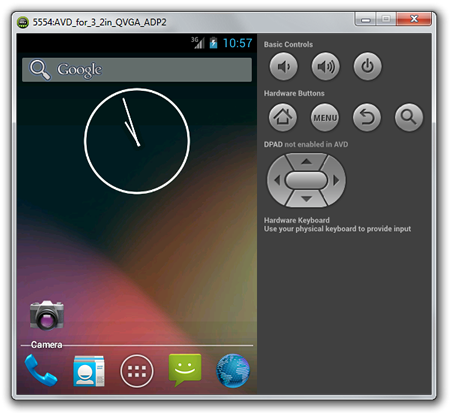Click the DPAD left arrow

276,180
